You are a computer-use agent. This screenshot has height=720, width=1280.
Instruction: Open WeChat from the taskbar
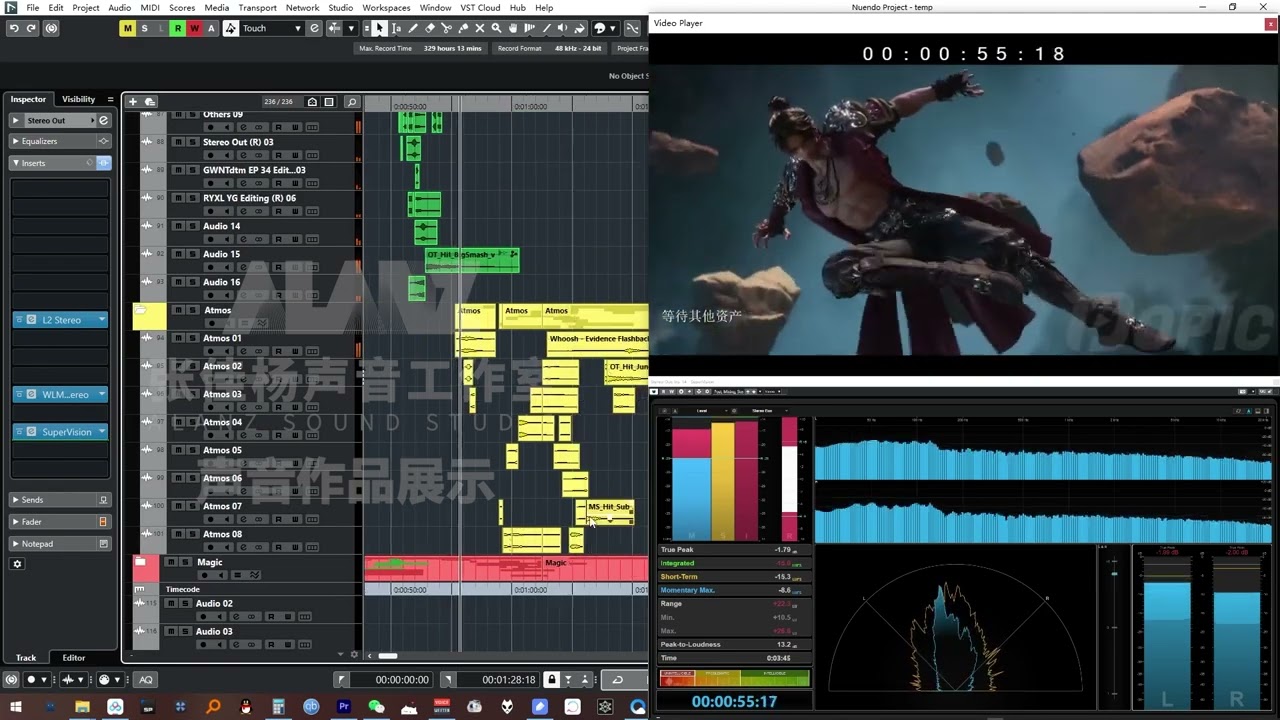376,707
